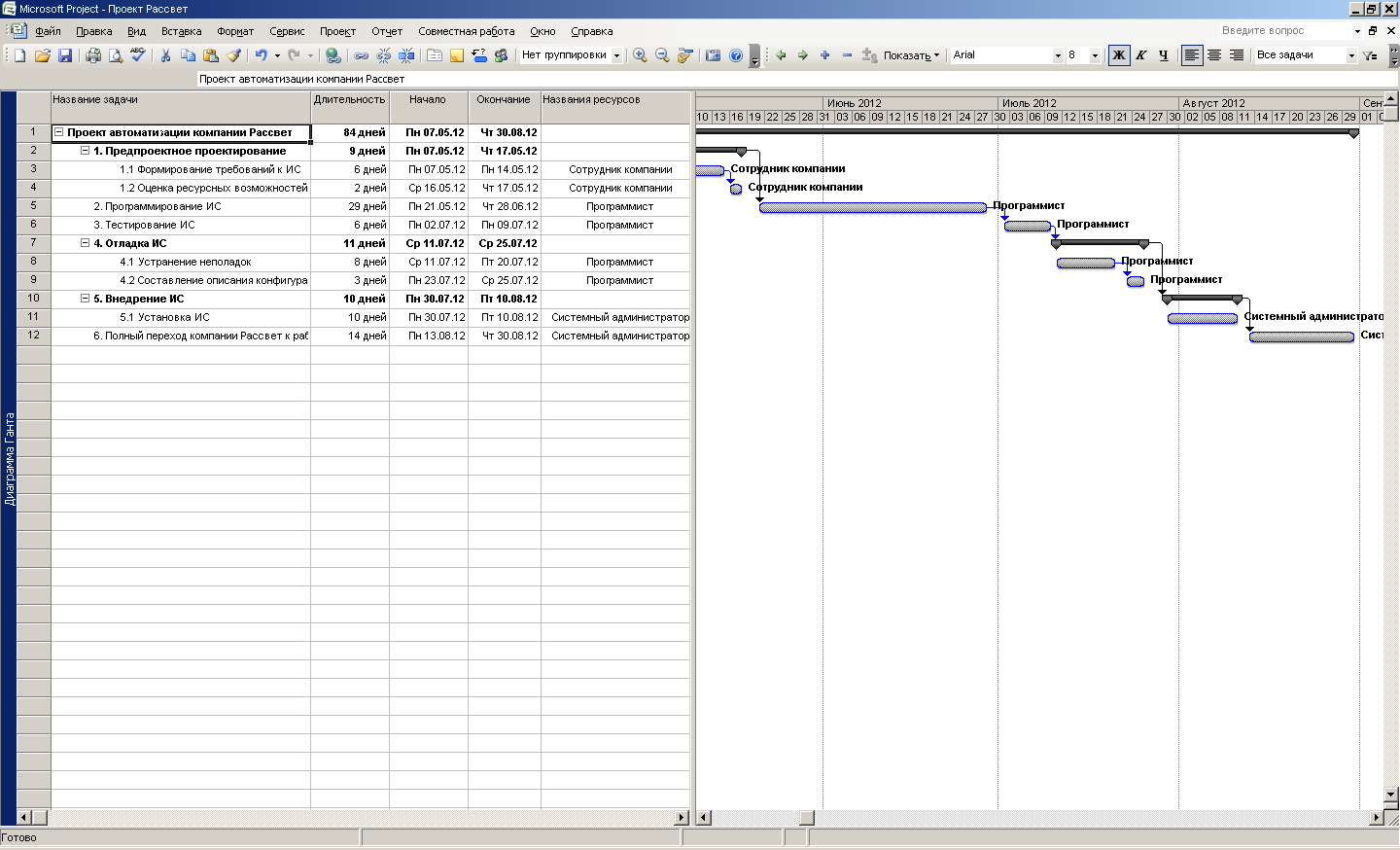This screenshot has height=850, width=1400.
Task: Click the 'Названия ресурсов' column header
Action: [615, 107]
